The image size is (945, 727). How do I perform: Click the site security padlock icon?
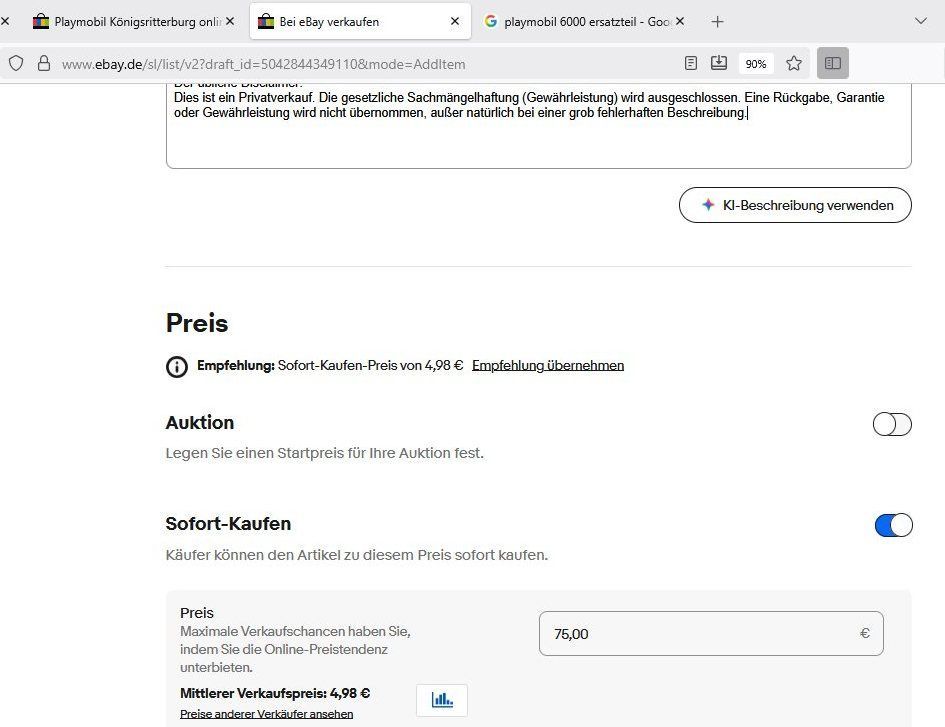43,63
